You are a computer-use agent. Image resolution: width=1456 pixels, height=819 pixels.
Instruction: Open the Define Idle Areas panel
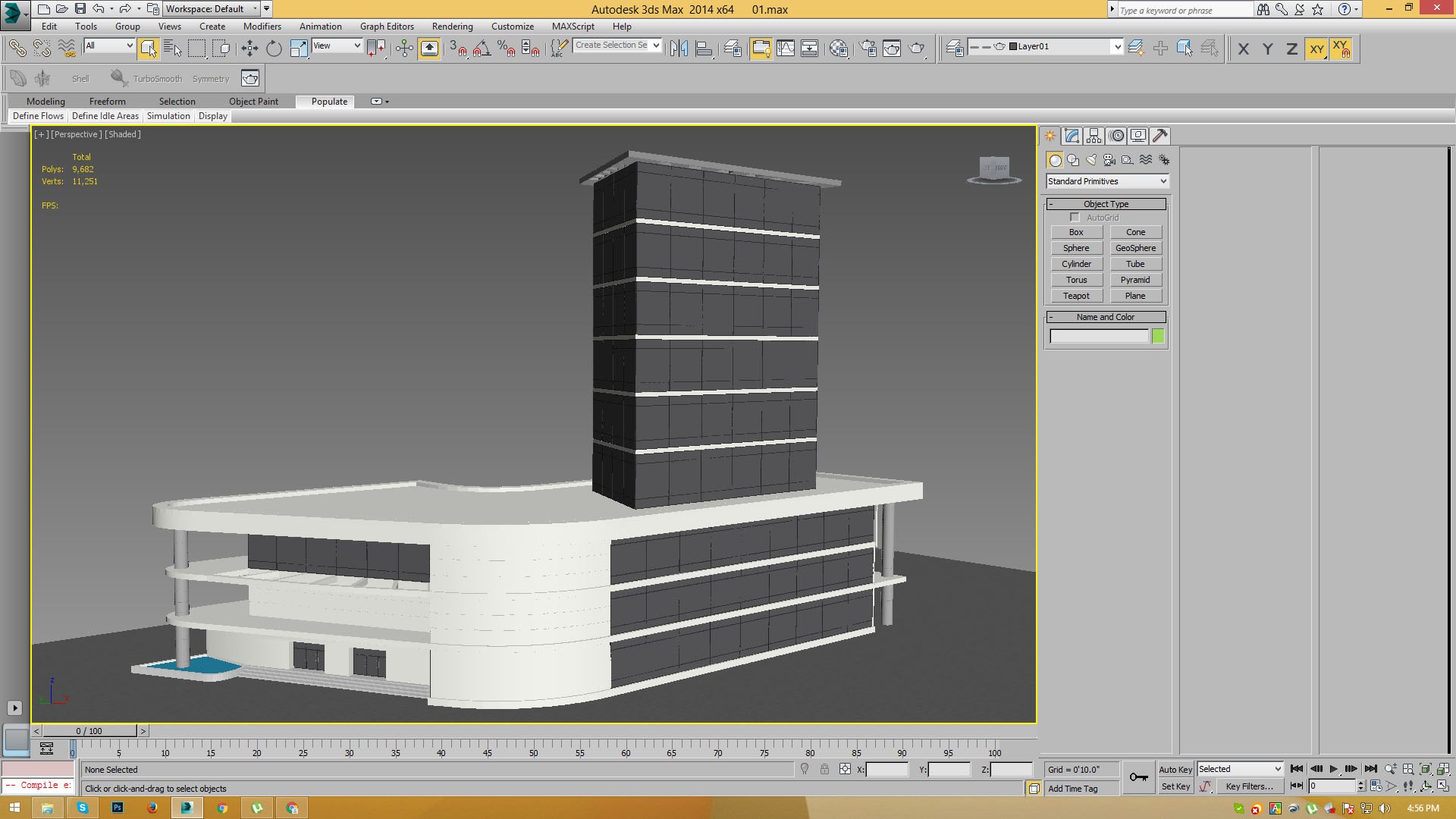point(105,116)
